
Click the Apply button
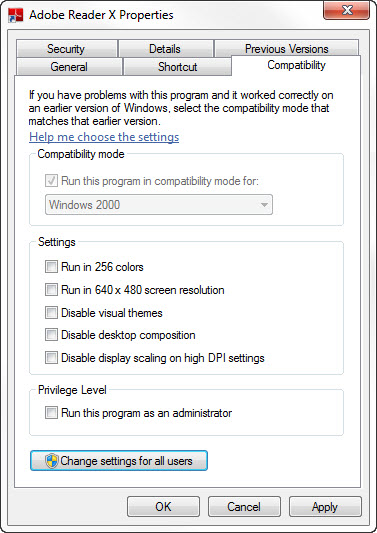(325, 507)
